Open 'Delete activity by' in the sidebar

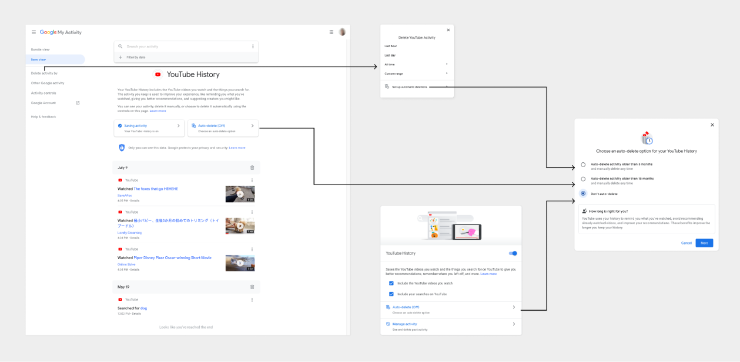tap(44, 73)
